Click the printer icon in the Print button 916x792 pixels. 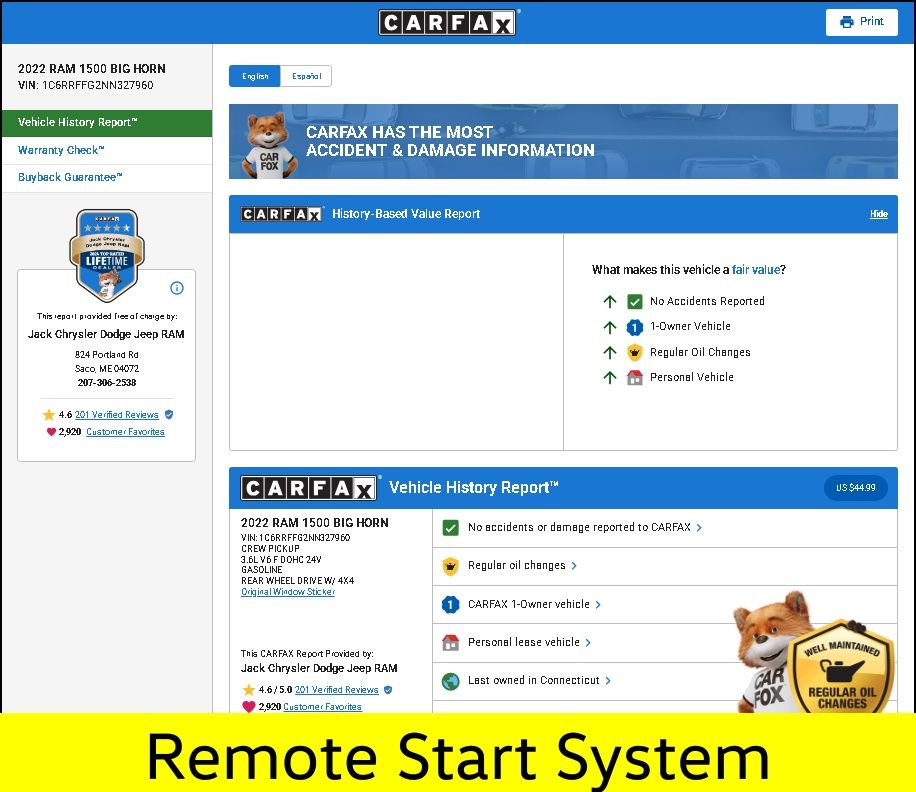point(846,22)
